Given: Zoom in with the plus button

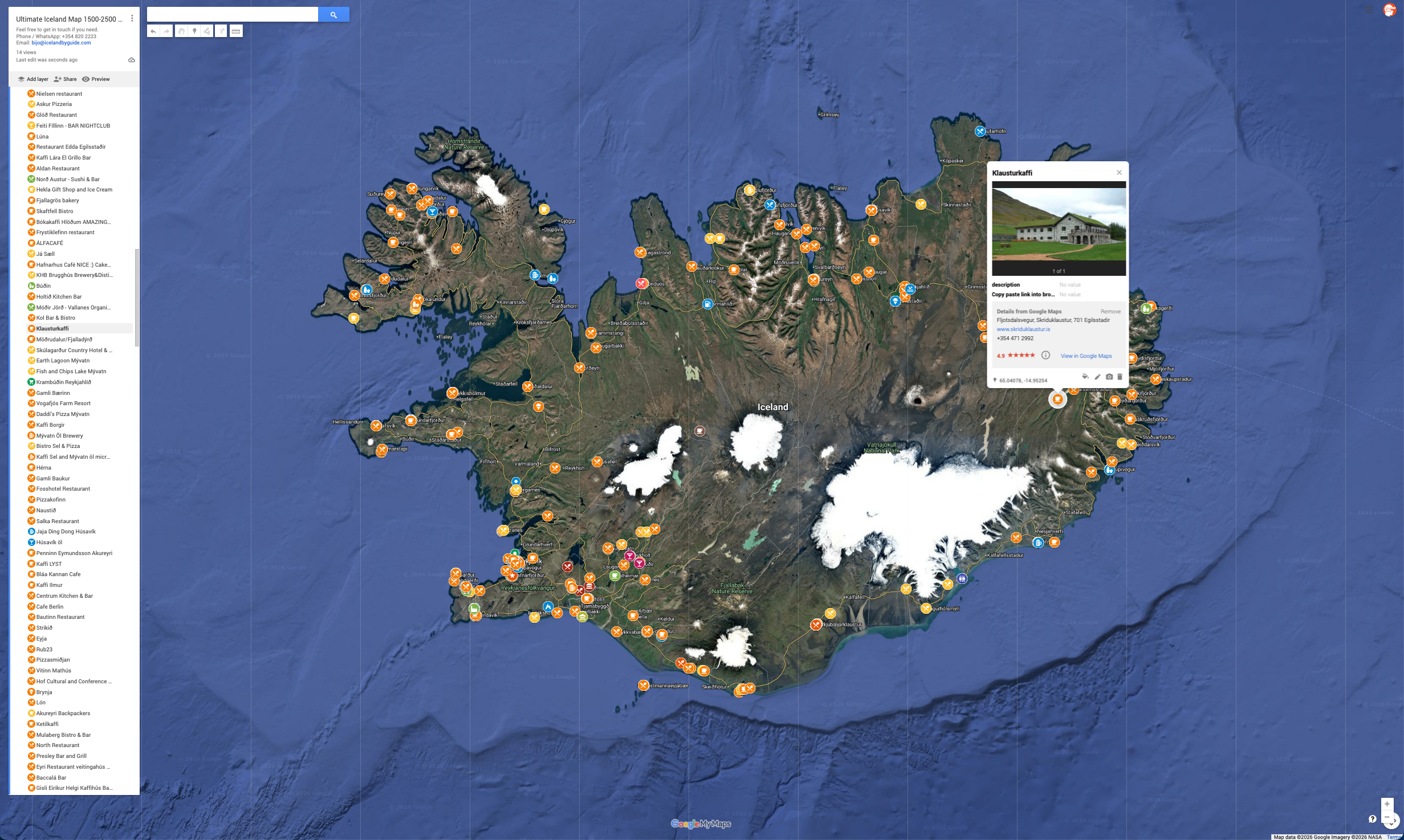Looking at the screenshot, I should (x=1387, y=804).
